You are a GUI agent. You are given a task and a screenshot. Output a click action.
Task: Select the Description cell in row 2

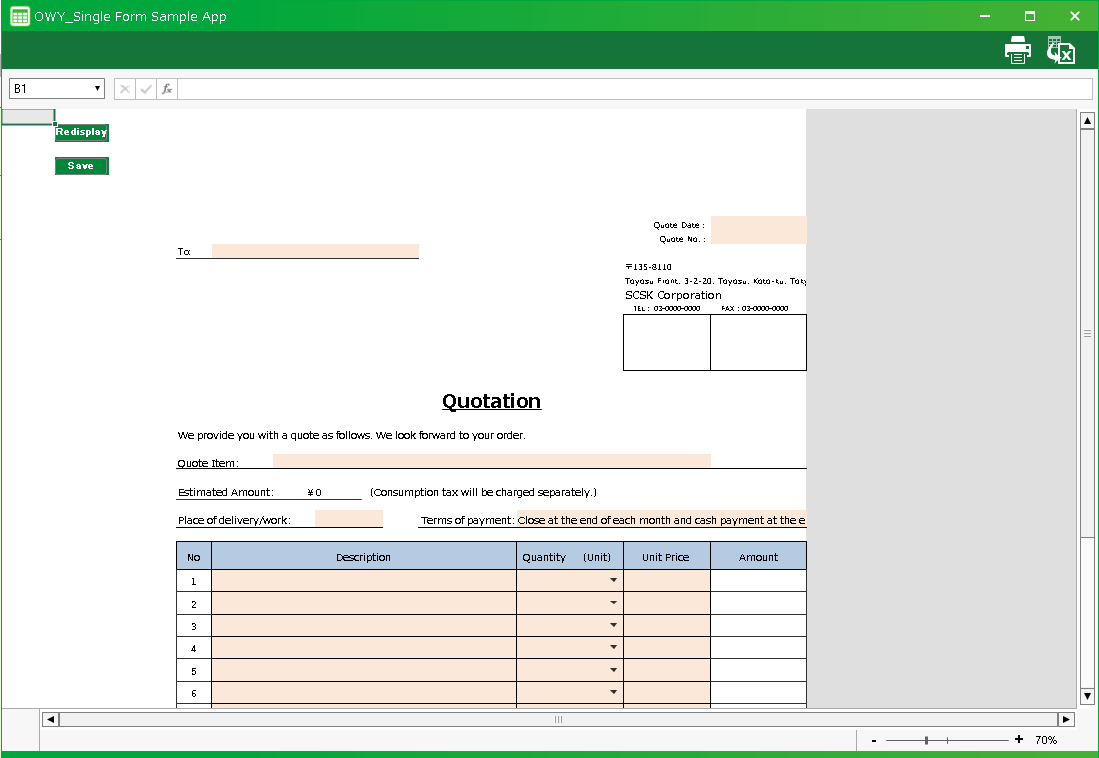[364, 603]
